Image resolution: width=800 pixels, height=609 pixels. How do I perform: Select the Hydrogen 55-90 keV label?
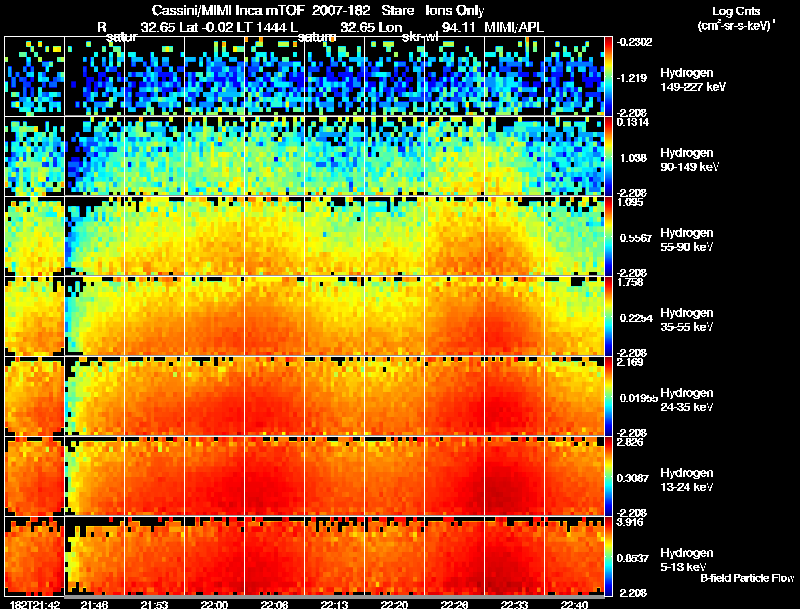click(x=687, y=240)
